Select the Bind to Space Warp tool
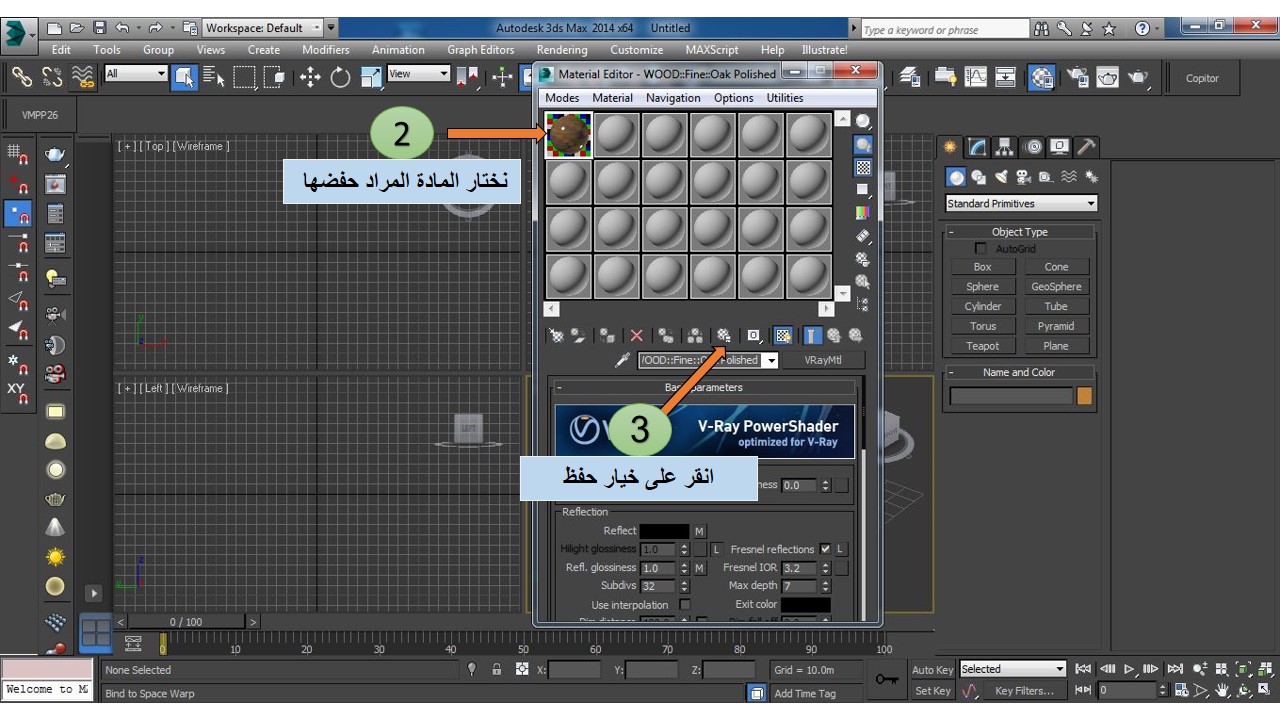Viewport: 1280px width, 720px height. tap(84, 77)
